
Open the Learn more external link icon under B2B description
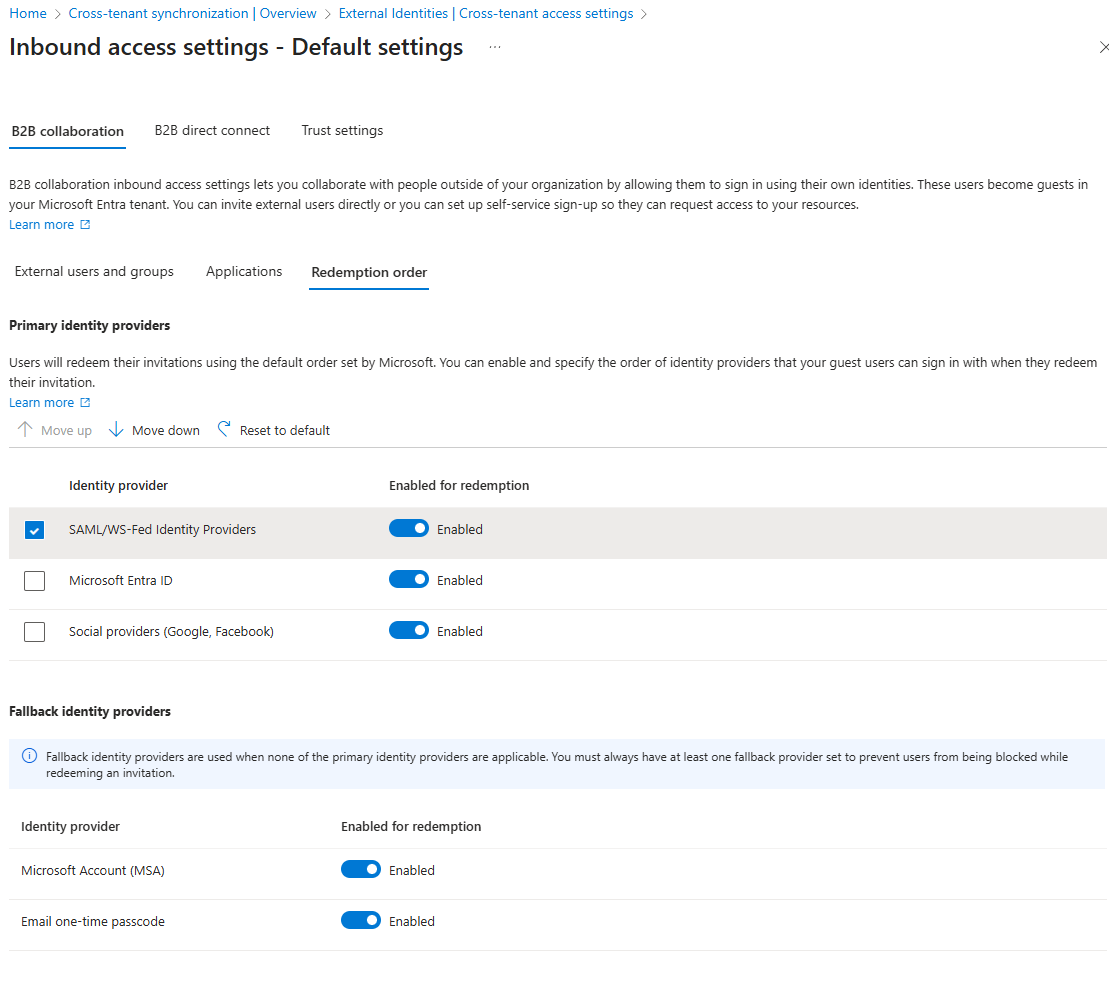[x=85, y=224]
